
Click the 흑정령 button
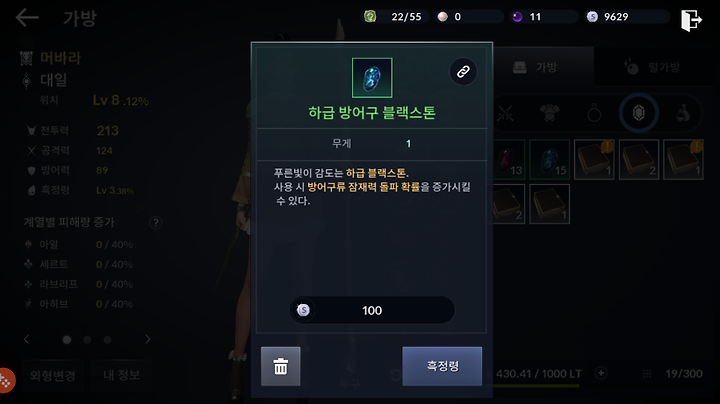[442, 366]
